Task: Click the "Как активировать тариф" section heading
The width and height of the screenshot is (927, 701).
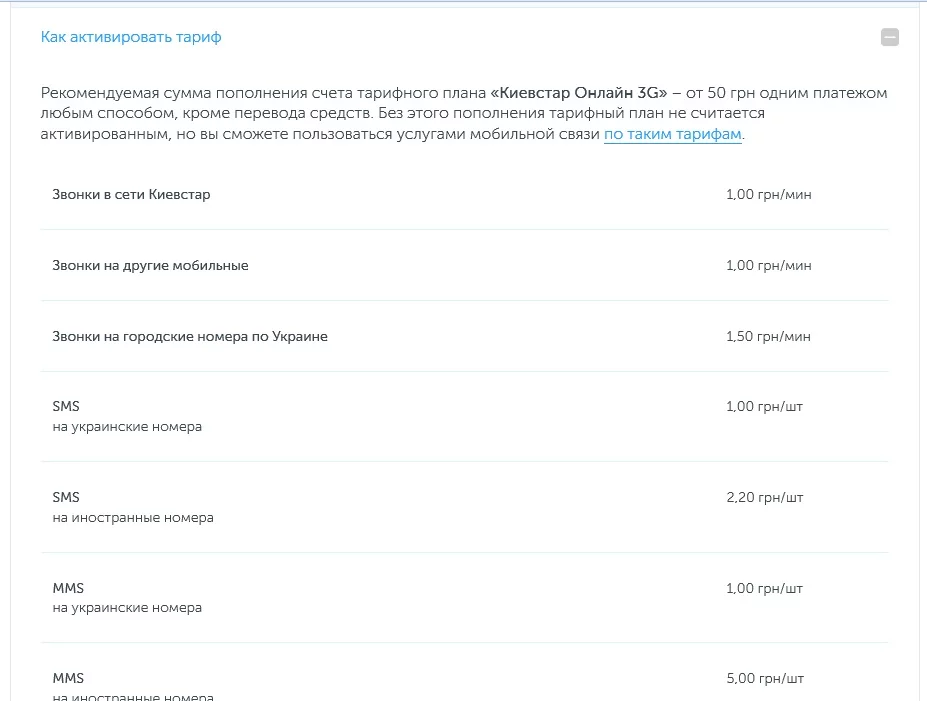Action: [x=131, y=37]
